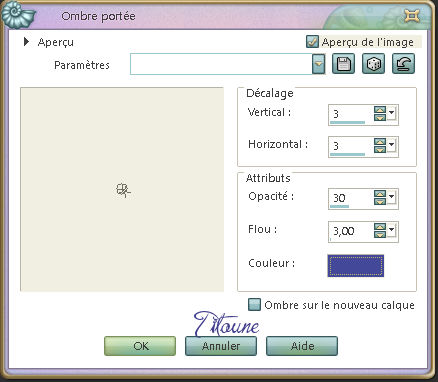Click the shell icon in title bar
438x382 pixels.
(18, 16)
